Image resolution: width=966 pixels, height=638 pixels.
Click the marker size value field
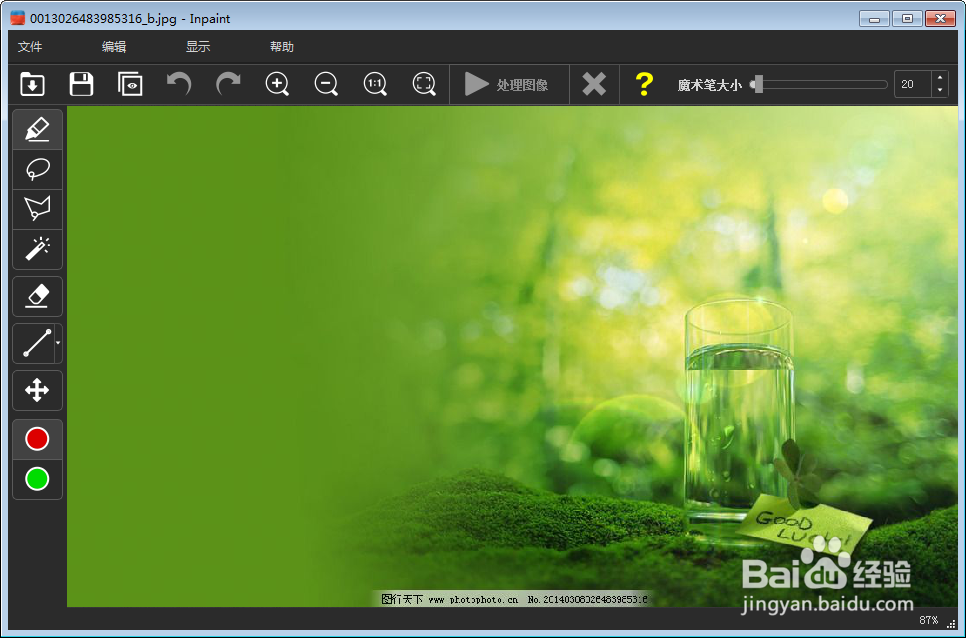912,84
